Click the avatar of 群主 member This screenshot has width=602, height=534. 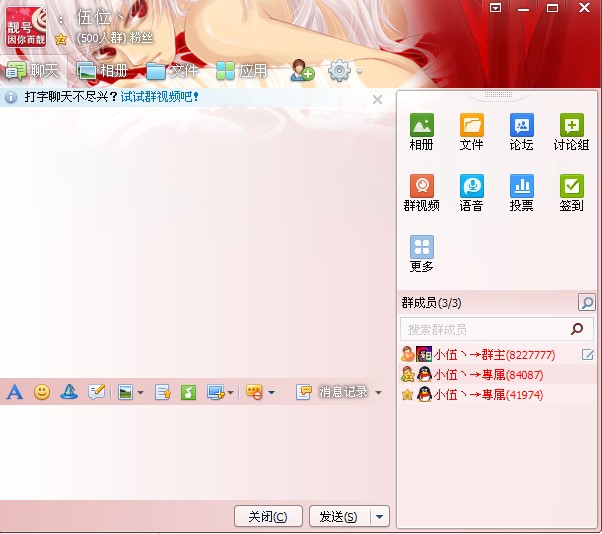click(424, 354)
